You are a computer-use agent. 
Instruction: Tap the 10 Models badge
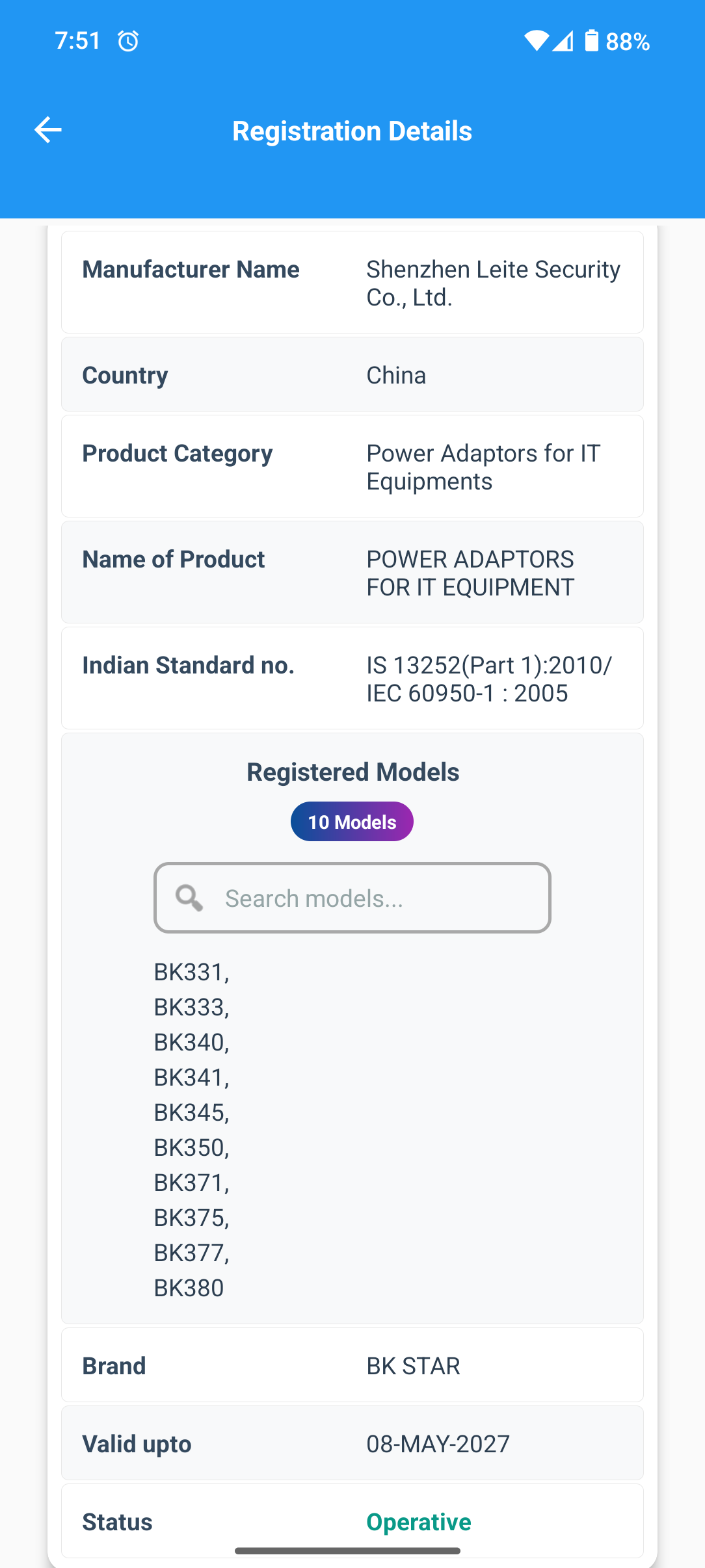[352, 822]
